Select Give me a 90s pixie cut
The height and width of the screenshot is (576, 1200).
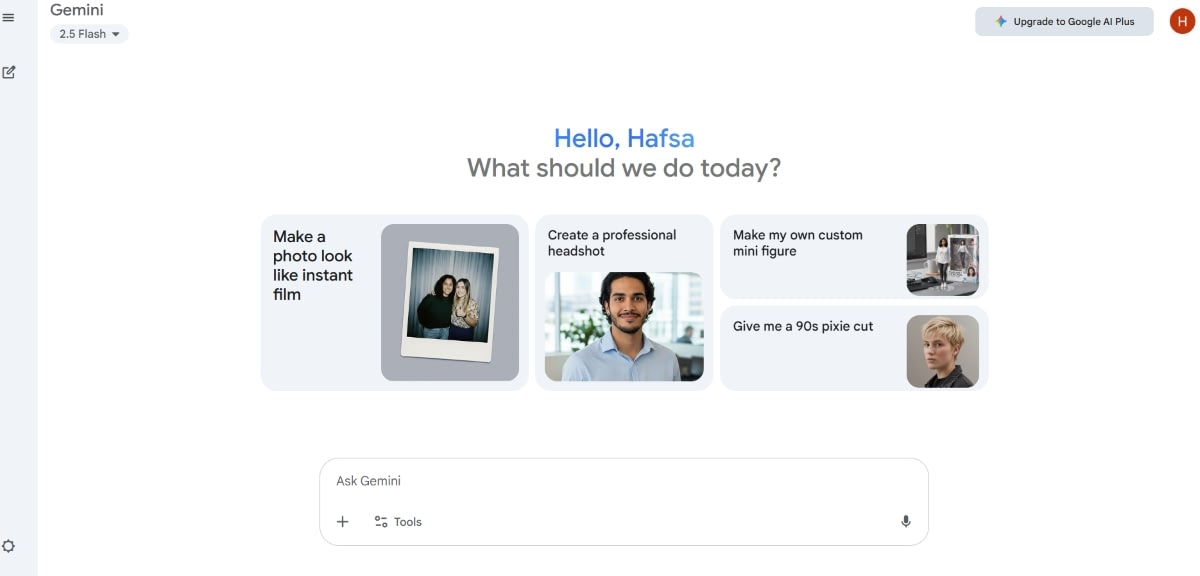[803, 326]
